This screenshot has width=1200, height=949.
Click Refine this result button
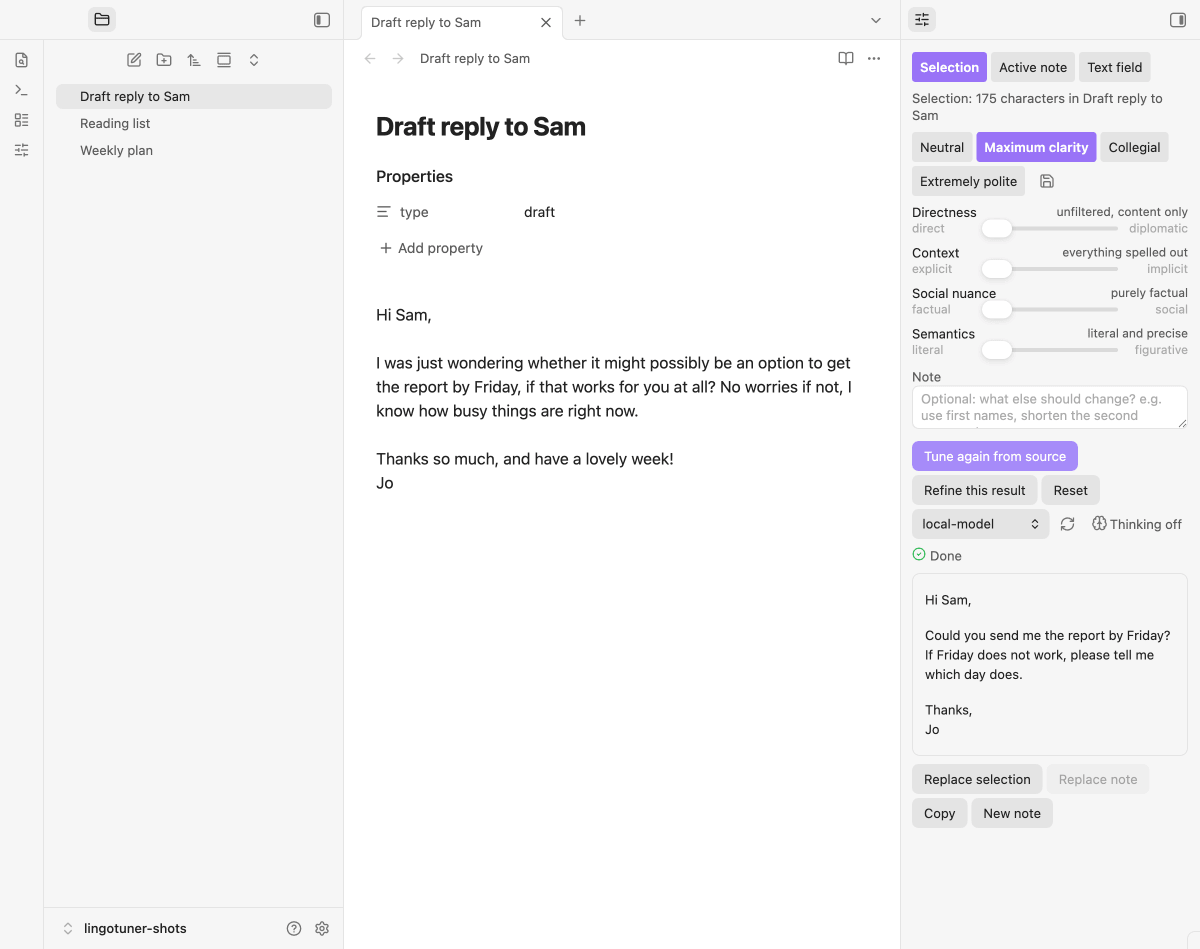point(974,490)
